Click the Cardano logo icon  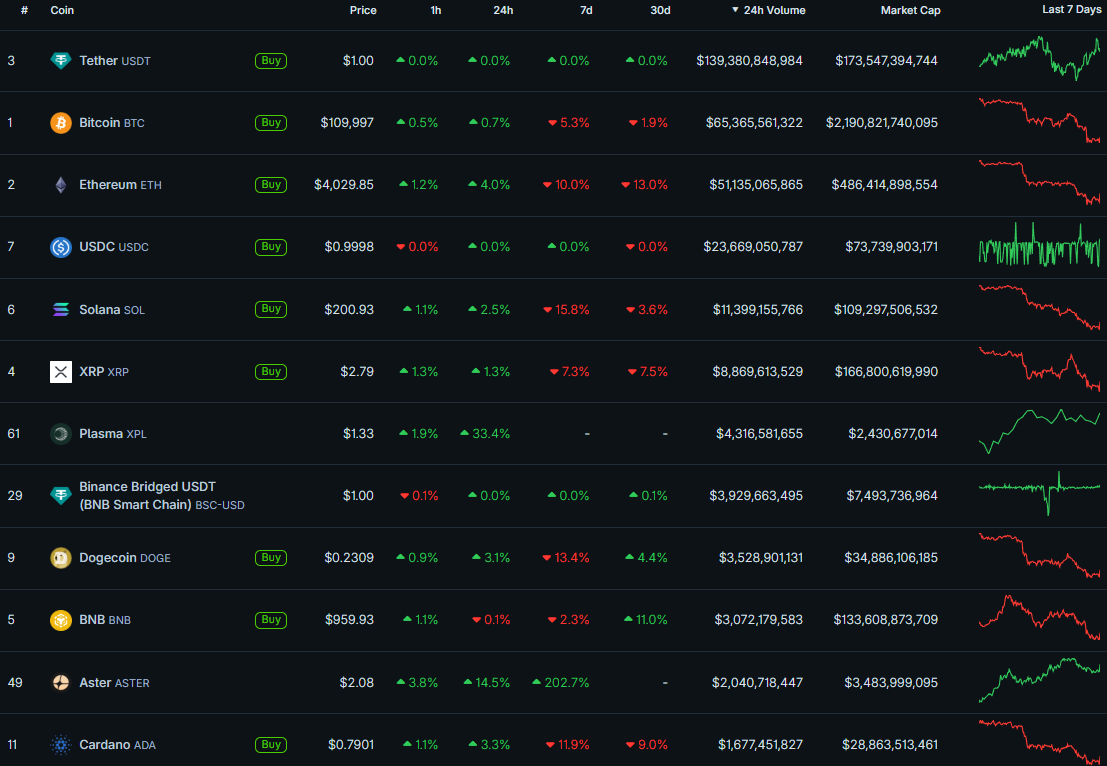61,745
